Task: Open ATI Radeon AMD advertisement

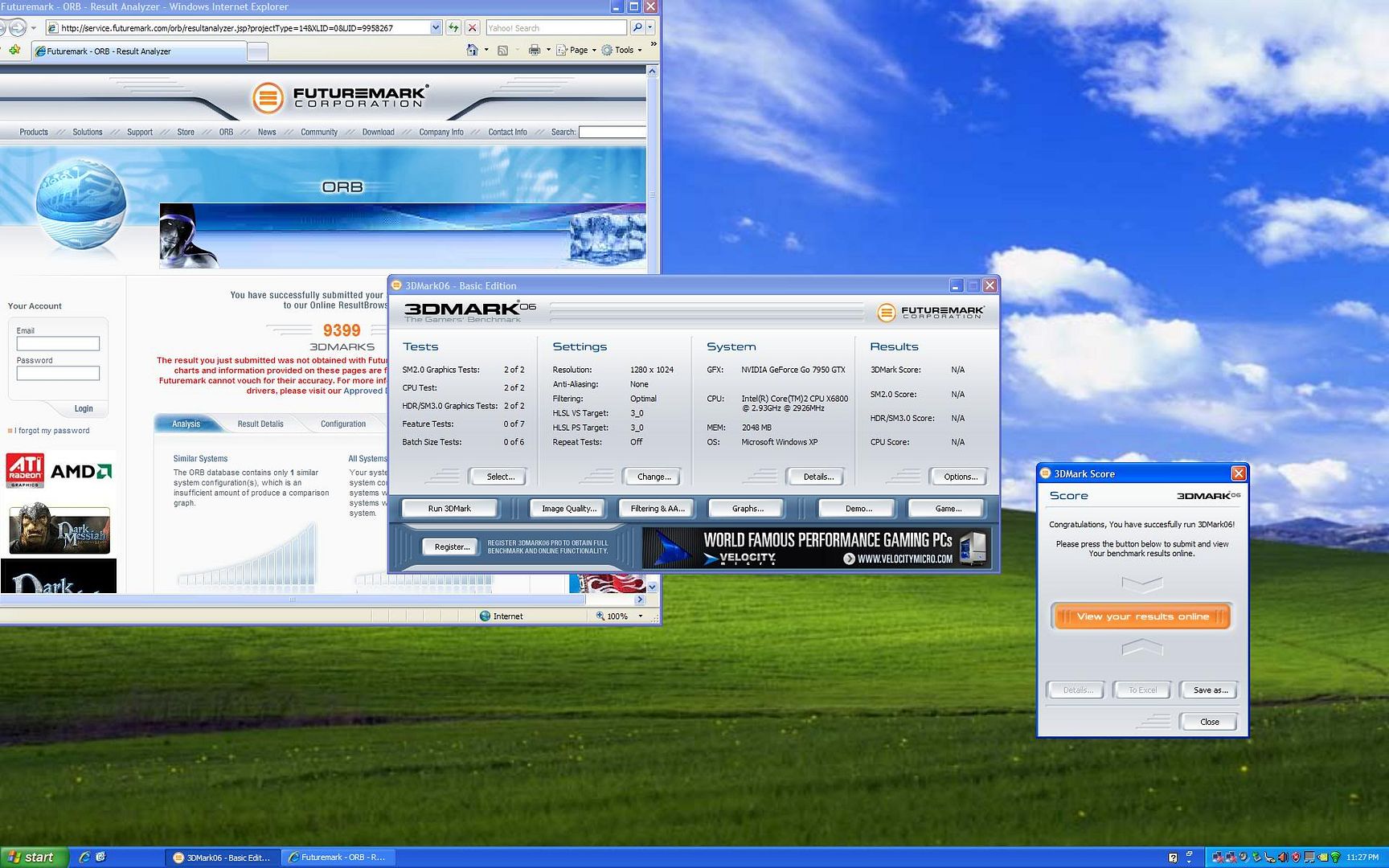Action: pos(59,471)
